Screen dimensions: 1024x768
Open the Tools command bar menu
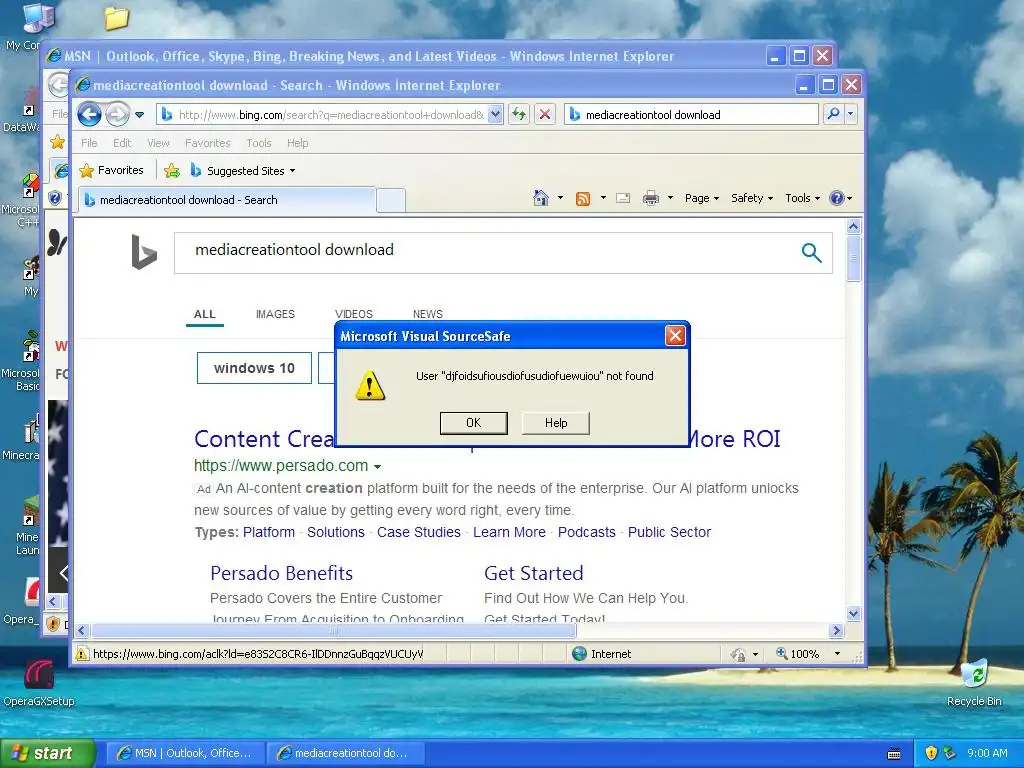pos(802,198)
